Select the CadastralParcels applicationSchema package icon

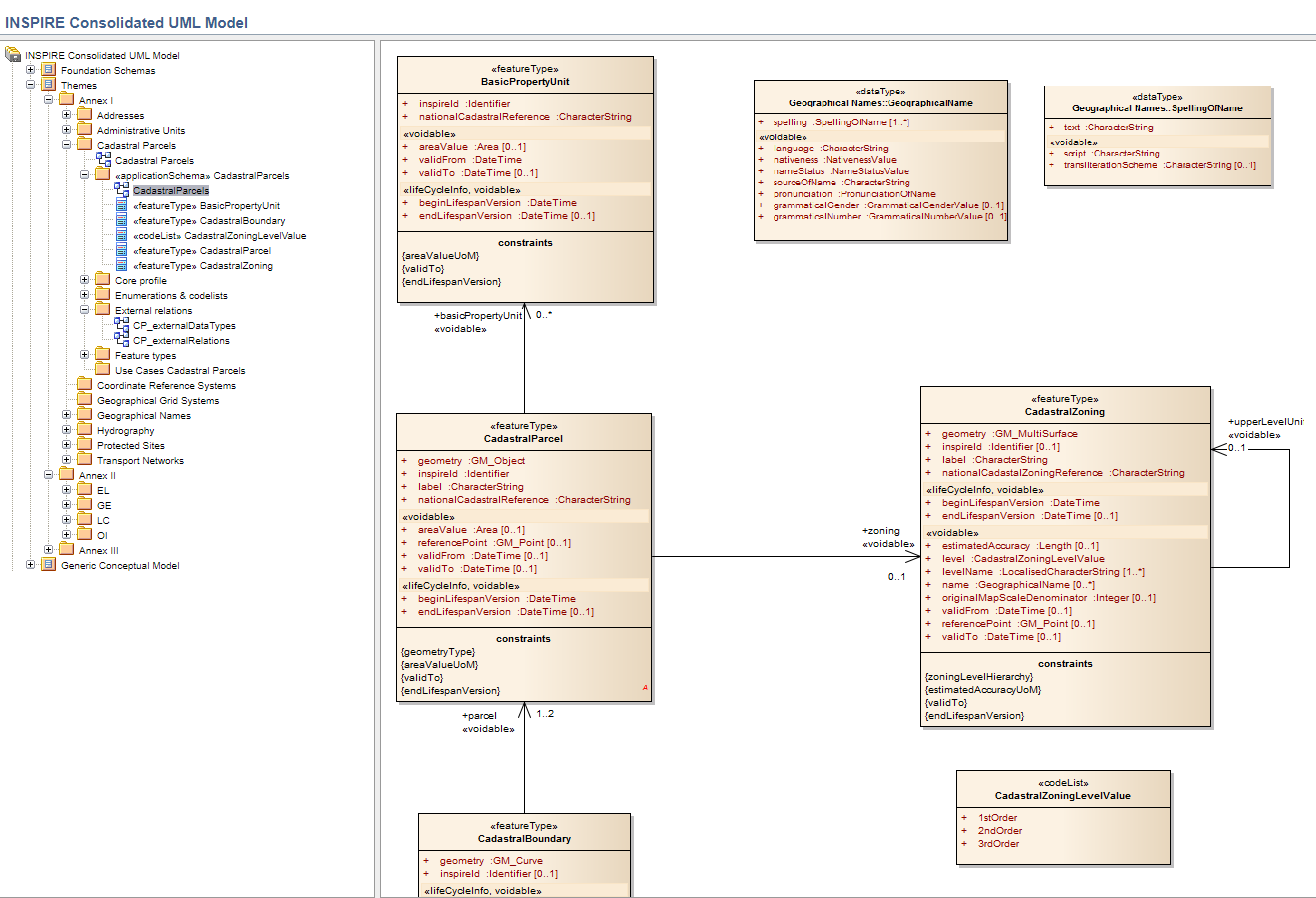pos(101,174)
